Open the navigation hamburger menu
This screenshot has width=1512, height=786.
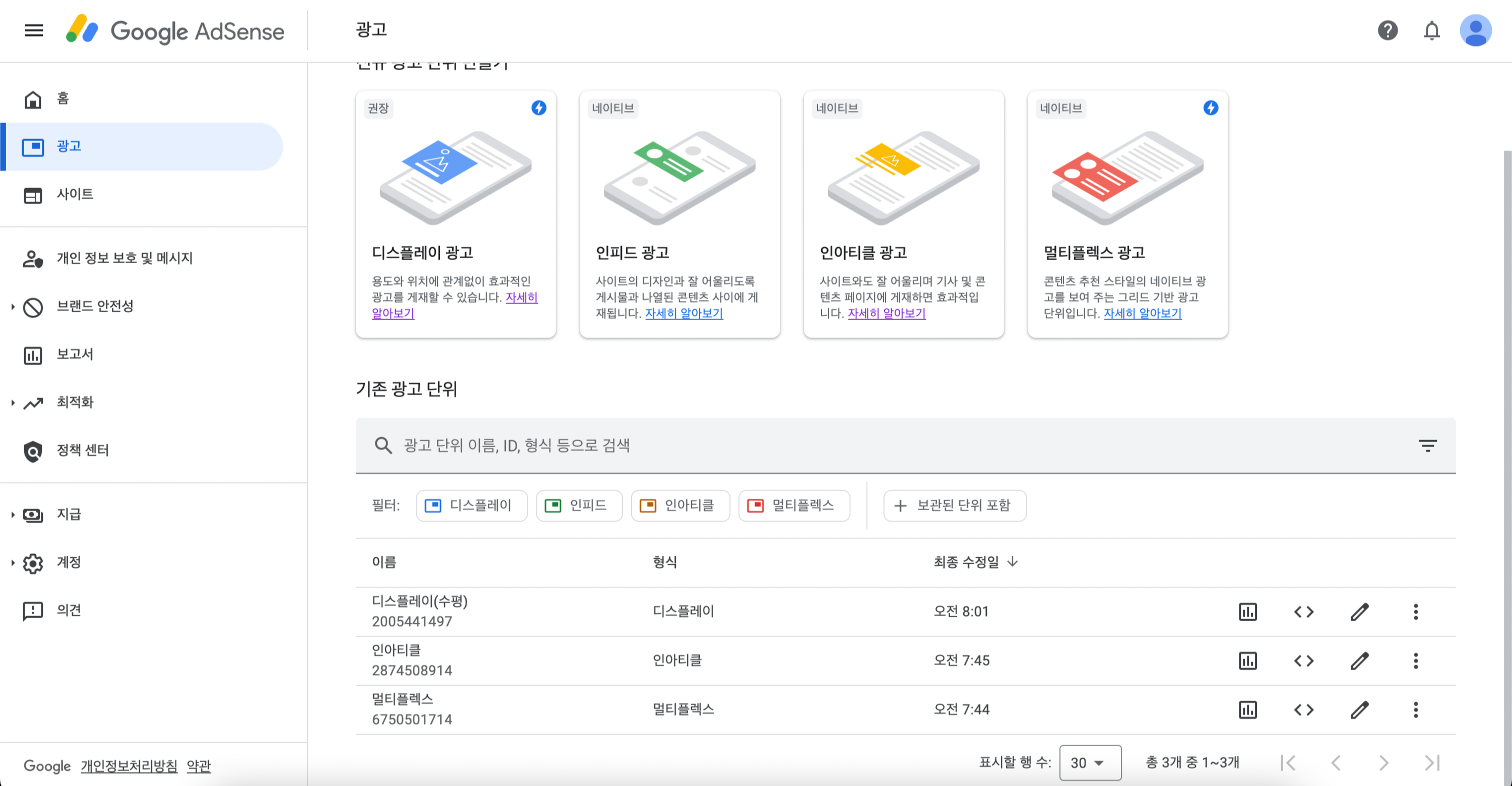click(33, 31)
